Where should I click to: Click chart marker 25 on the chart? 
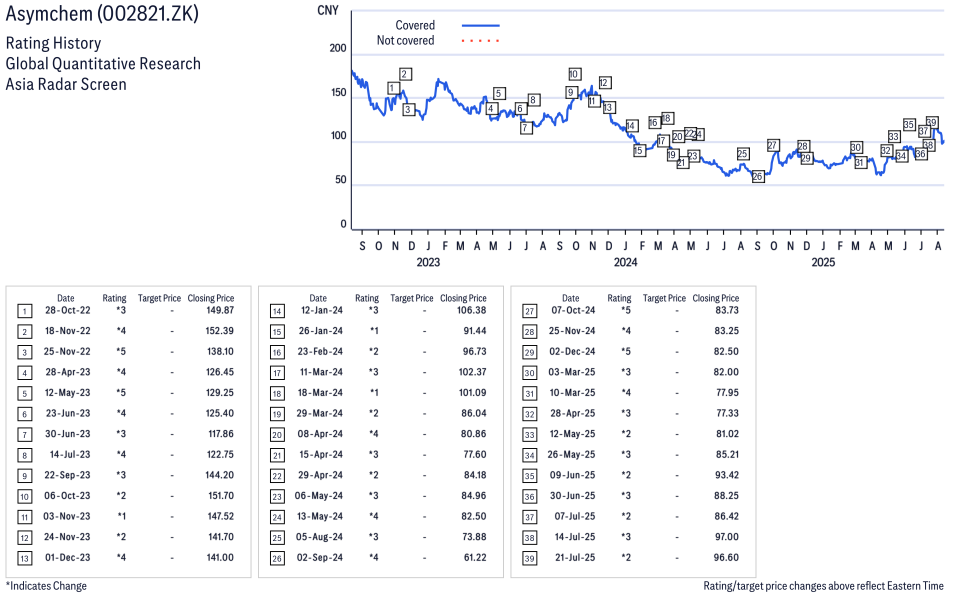742,154
